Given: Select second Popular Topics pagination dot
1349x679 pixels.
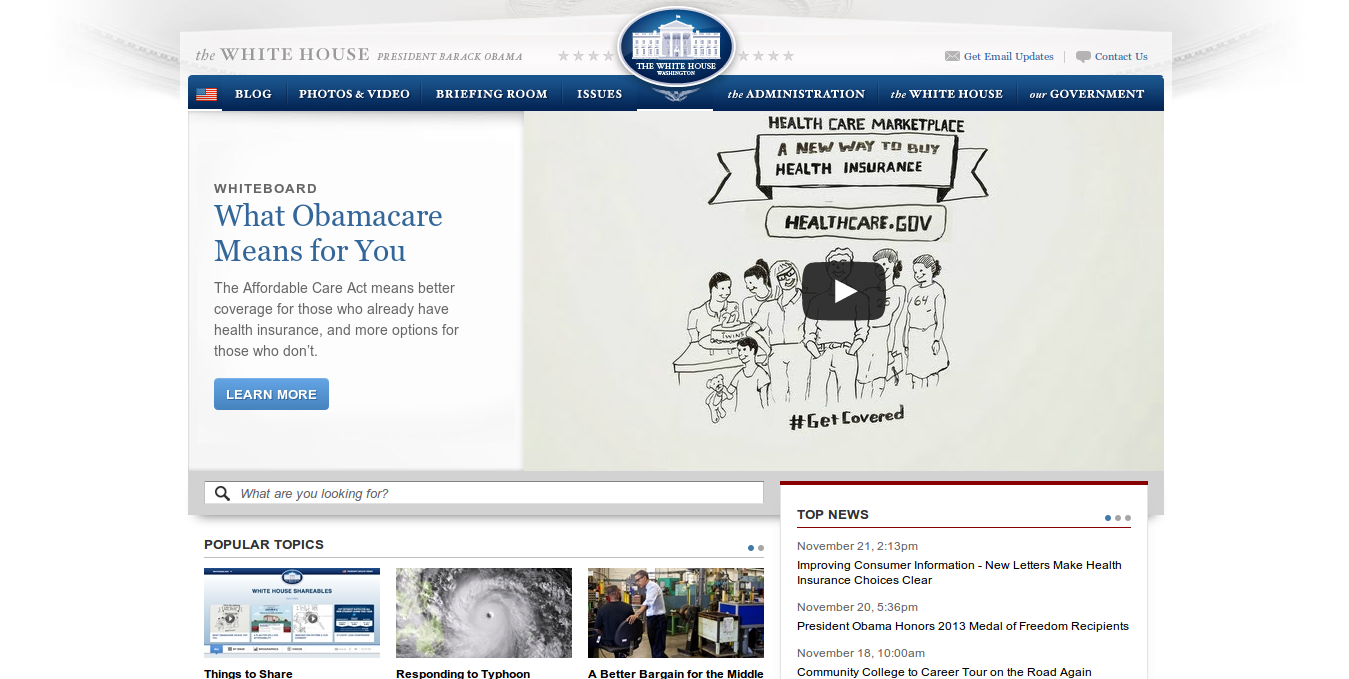Looking at the screenshot, I should tap(761, 548).
